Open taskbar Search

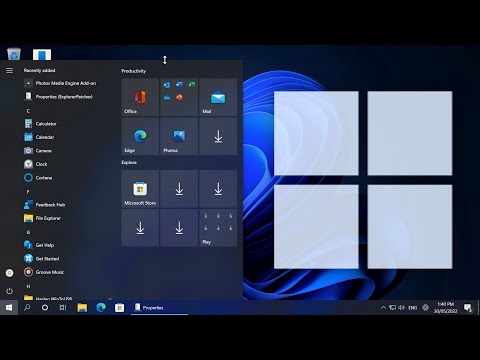click(27, 308)
